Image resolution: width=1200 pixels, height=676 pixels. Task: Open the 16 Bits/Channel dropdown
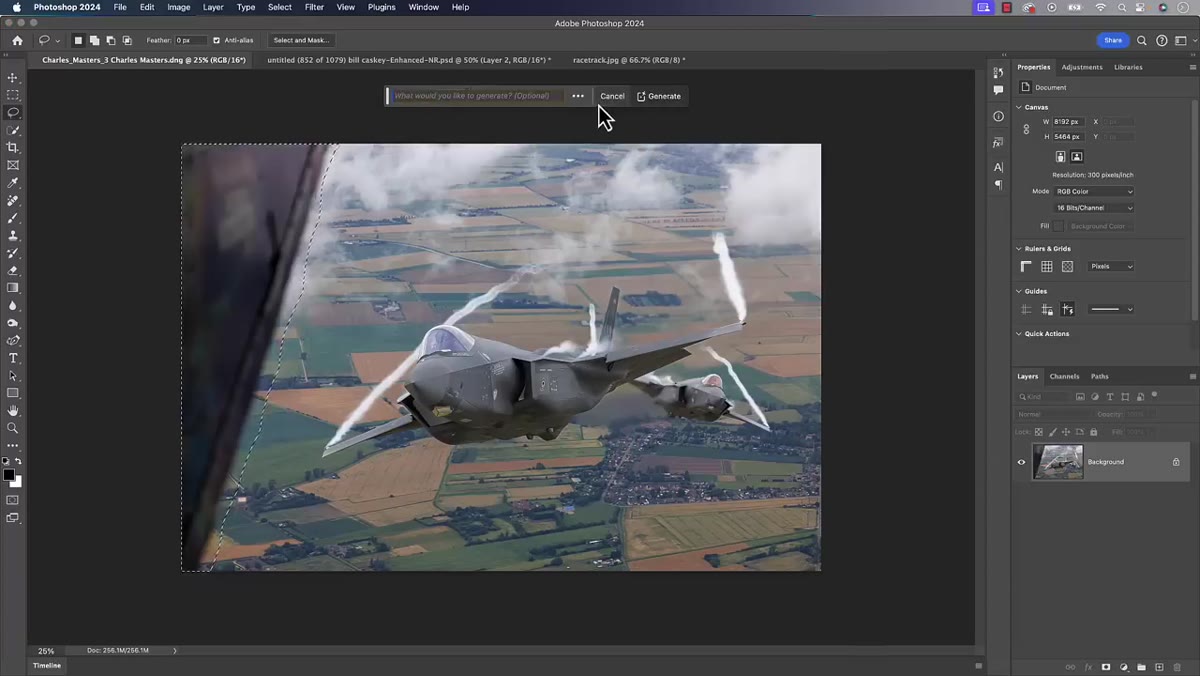(1095, 208)
